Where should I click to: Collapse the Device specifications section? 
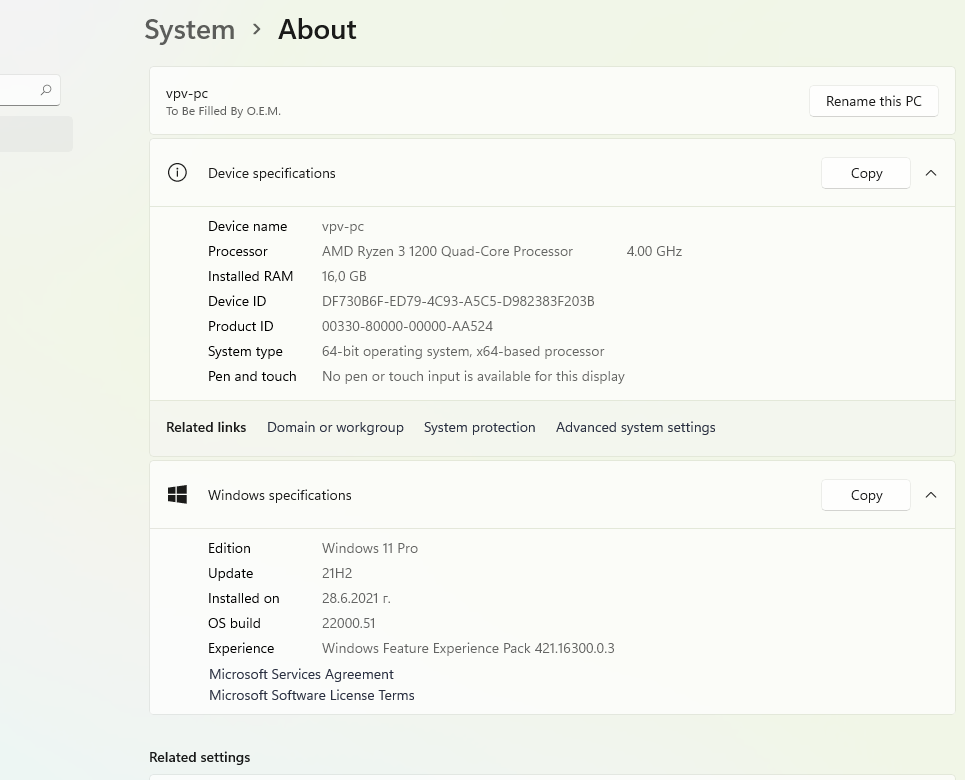[x=931, y=173]
